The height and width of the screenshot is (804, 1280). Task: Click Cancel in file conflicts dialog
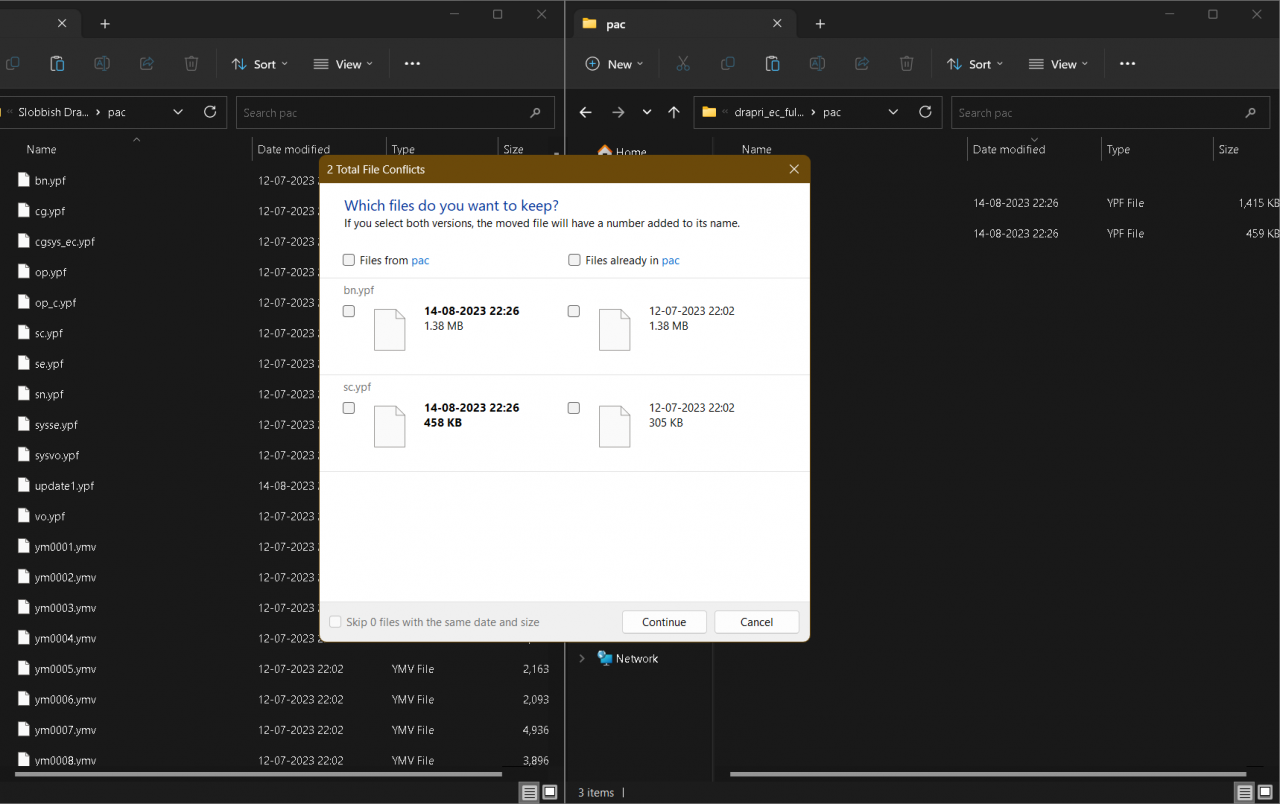pos(757,622)
